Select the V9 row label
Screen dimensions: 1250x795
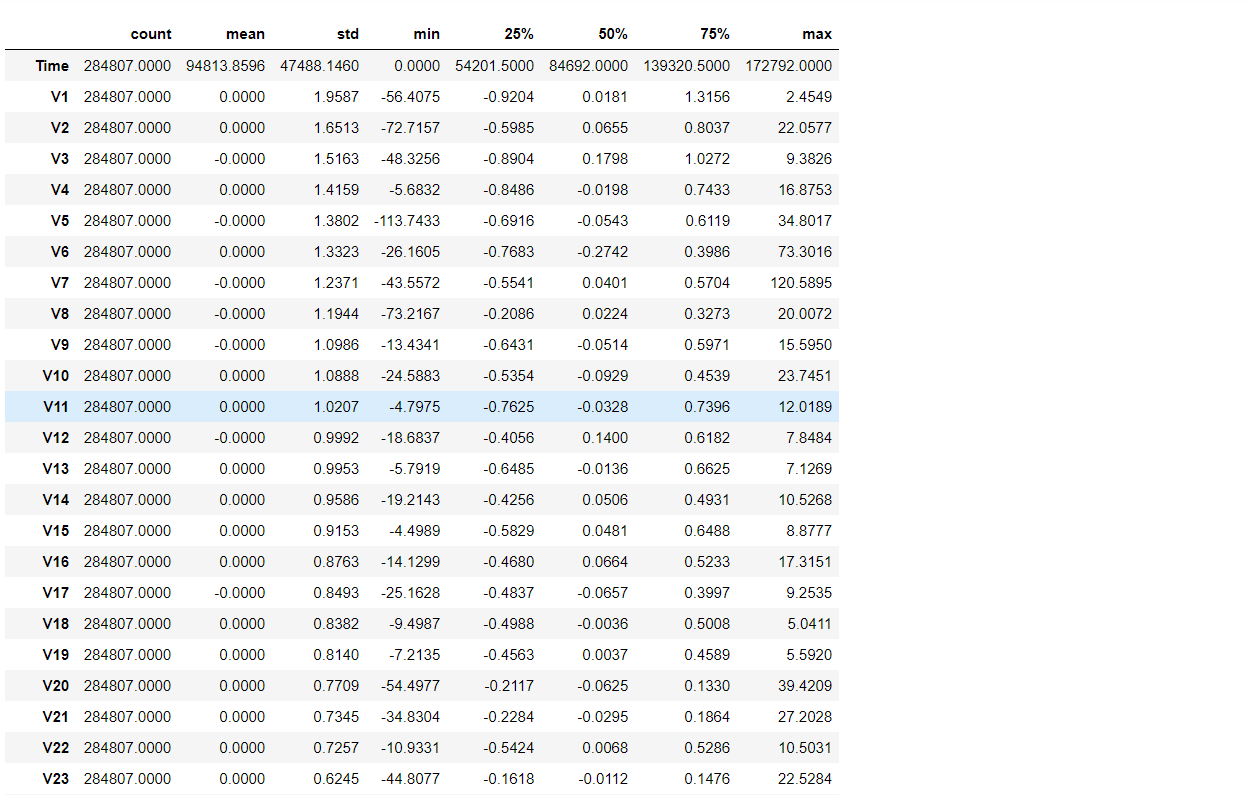click(x=60, y=345)
